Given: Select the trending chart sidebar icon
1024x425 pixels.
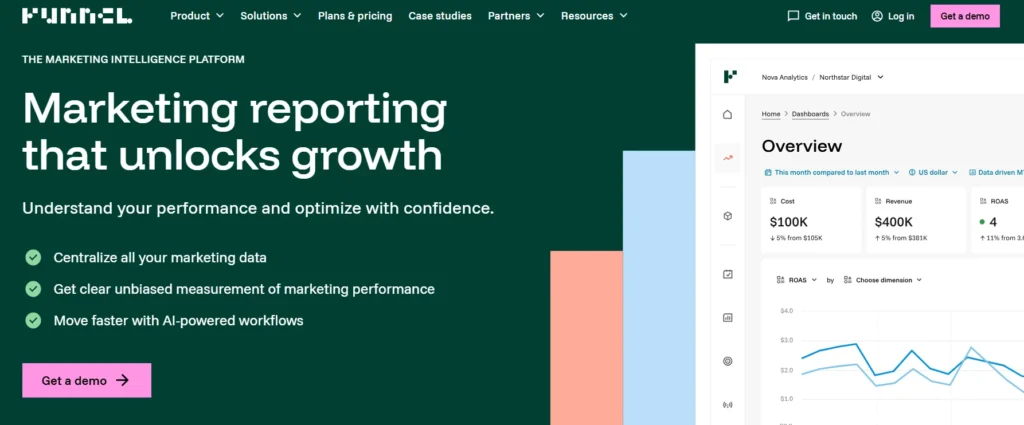Looking at the screenshot, I should click(x=727, y=157).
